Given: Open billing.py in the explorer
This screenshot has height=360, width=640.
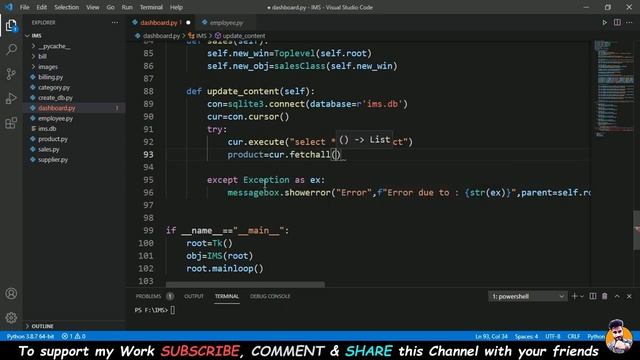Looking at the screenshot, I should tap(50, 77).
